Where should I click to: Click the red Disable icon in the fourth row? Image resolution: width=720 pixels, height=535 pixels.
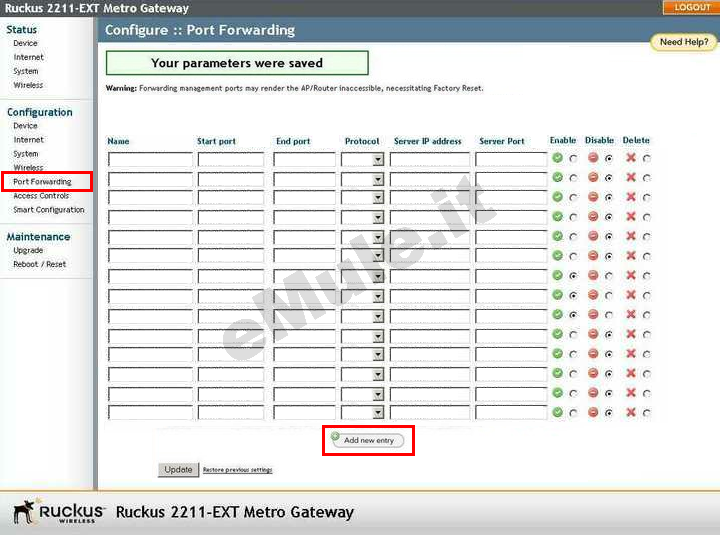593,216
